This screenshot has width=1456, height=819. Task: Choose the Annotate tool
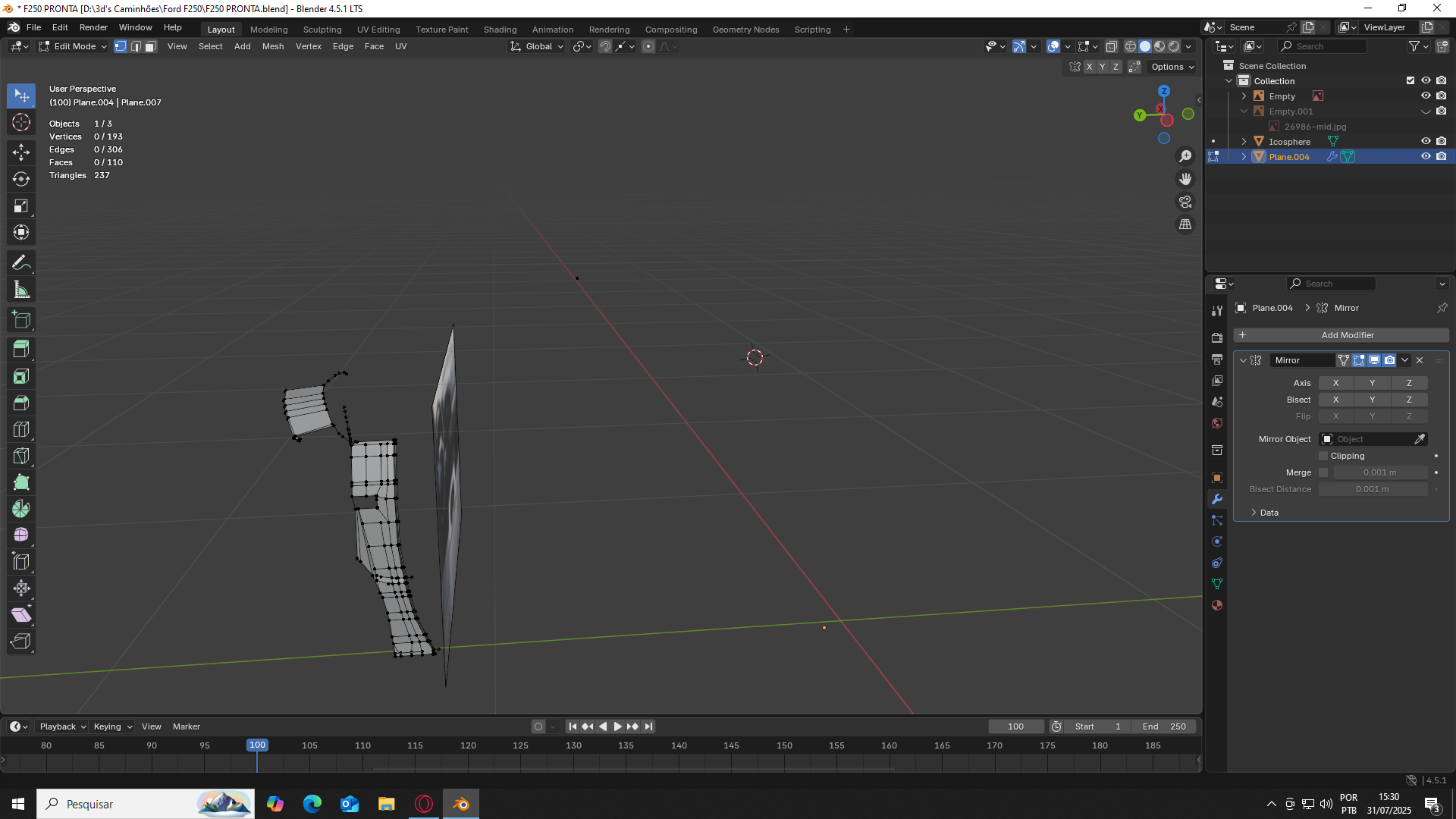pos(21,263)
